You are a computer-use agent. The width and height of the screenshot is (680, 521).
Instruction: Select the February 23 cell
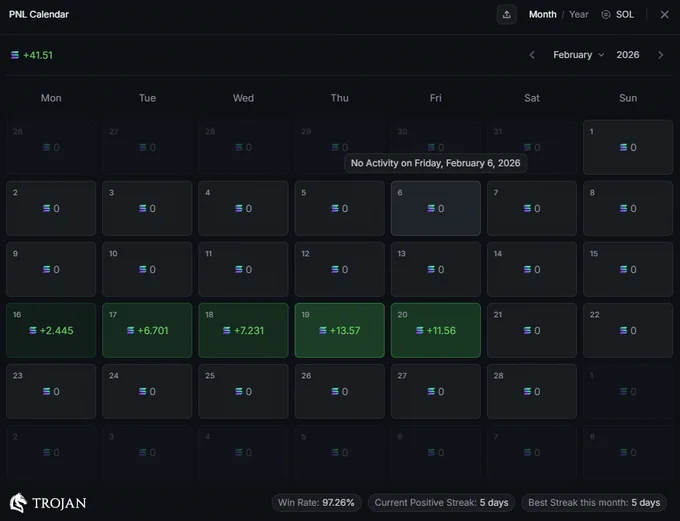tap(51, 391)
